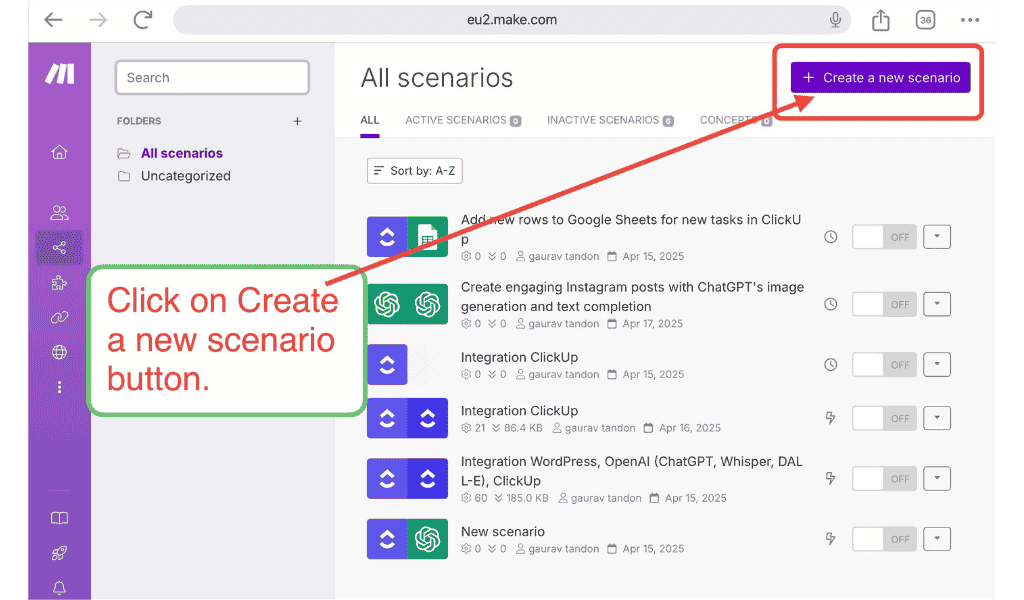Open the Notifications bell icon
This screenshot has height=600, width=1024.
(59, 588)
